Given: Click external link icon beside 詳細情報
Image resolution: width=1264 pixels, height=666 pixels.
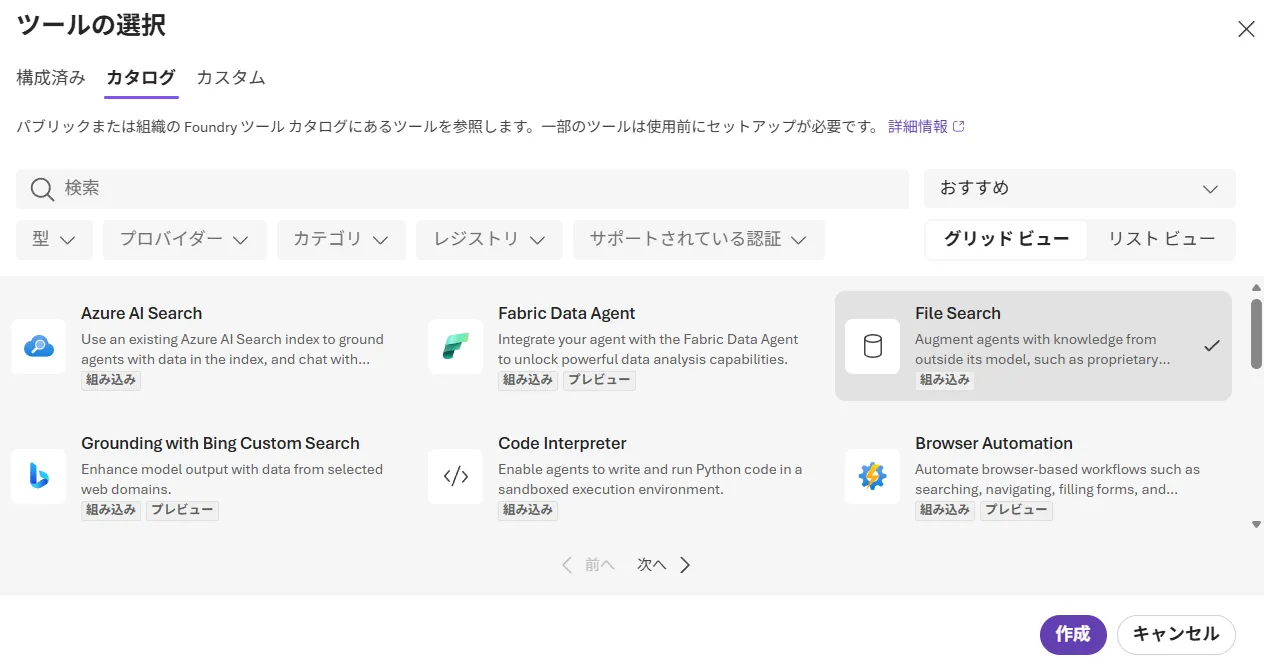Looking at the screenshot, I should click(959, 127).
